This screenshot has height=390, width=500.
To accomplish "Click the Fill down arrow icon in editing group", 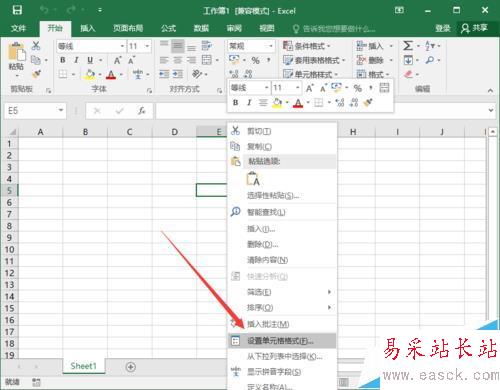I will 408,60.
